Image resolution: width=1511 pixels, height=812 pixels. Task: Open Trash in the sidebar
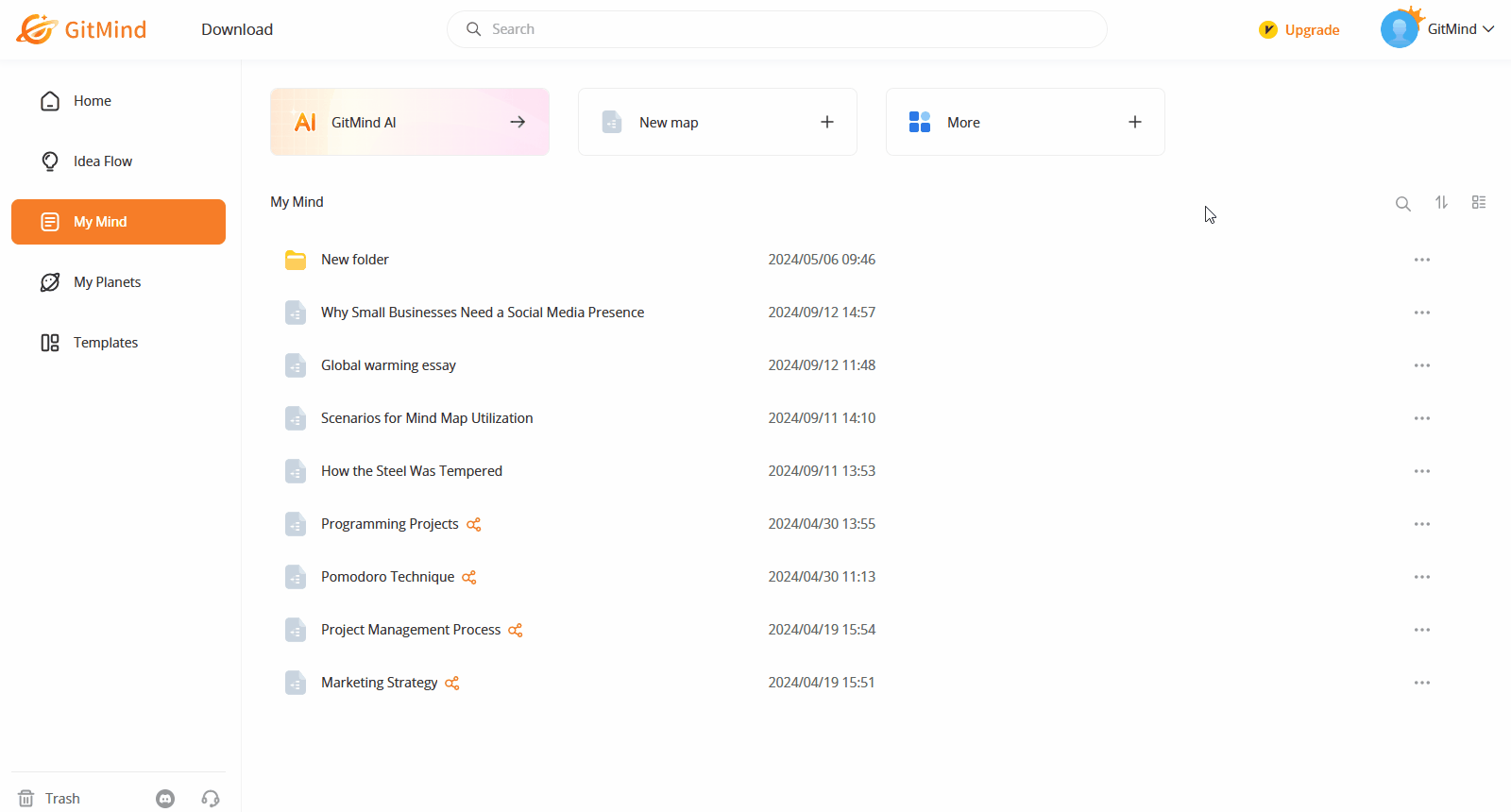50,799
